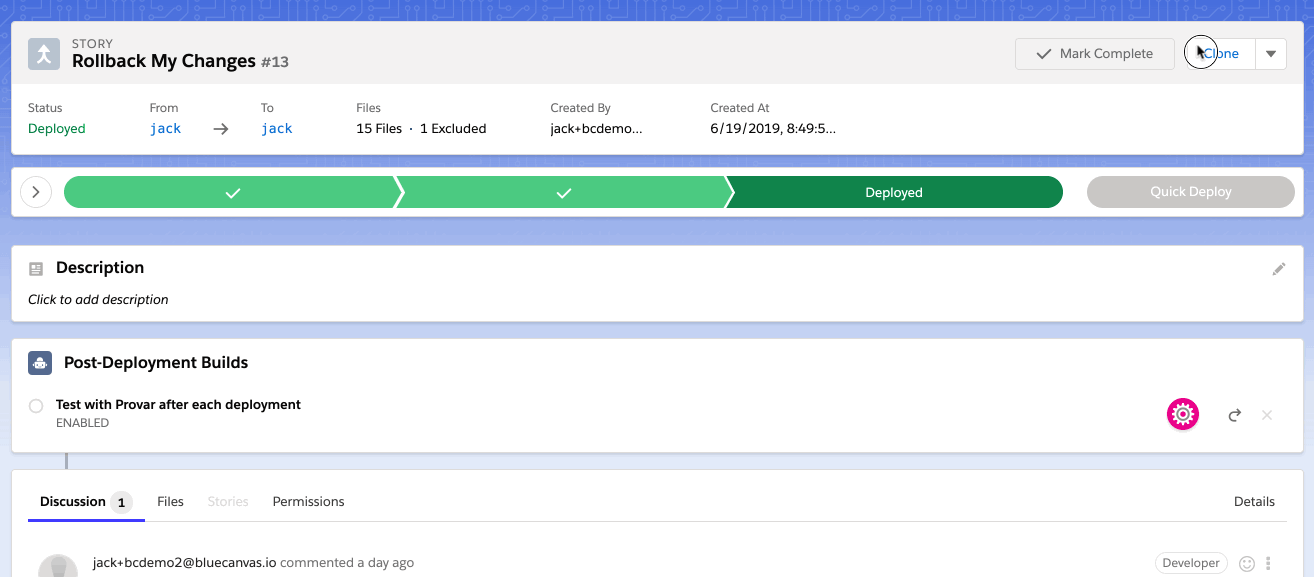This screenshot has width=1314, height=577.
Task: Click the 15 Files count text
Action: click(x=379, y=128)
